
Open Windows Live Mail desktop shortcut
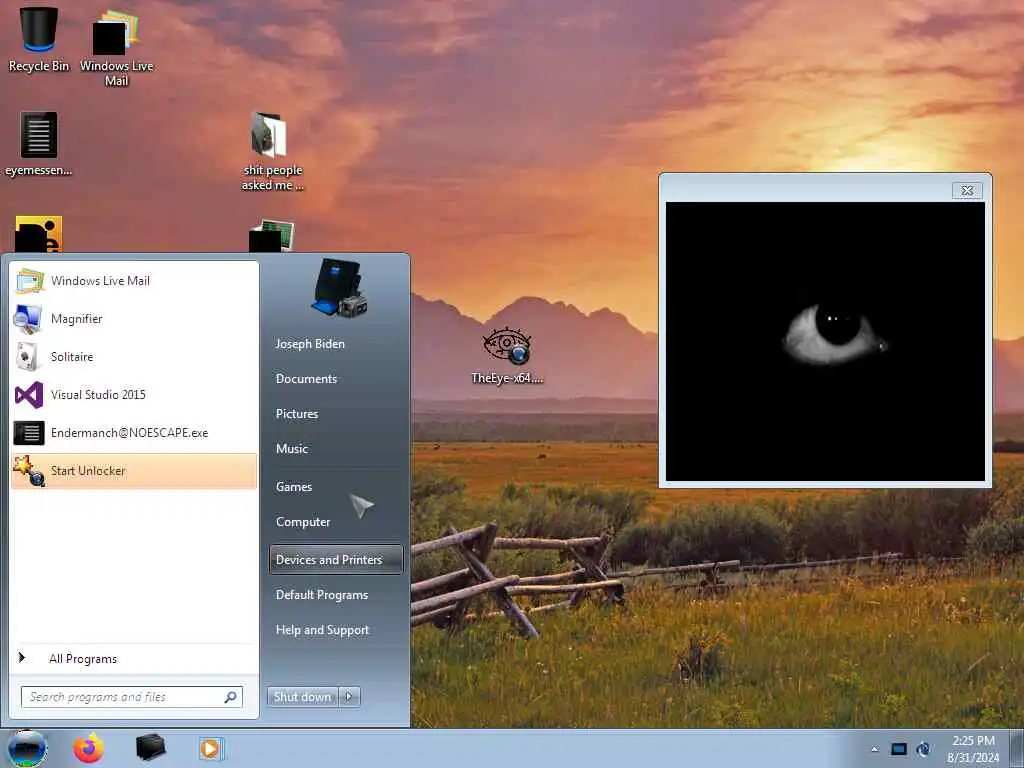116,47
